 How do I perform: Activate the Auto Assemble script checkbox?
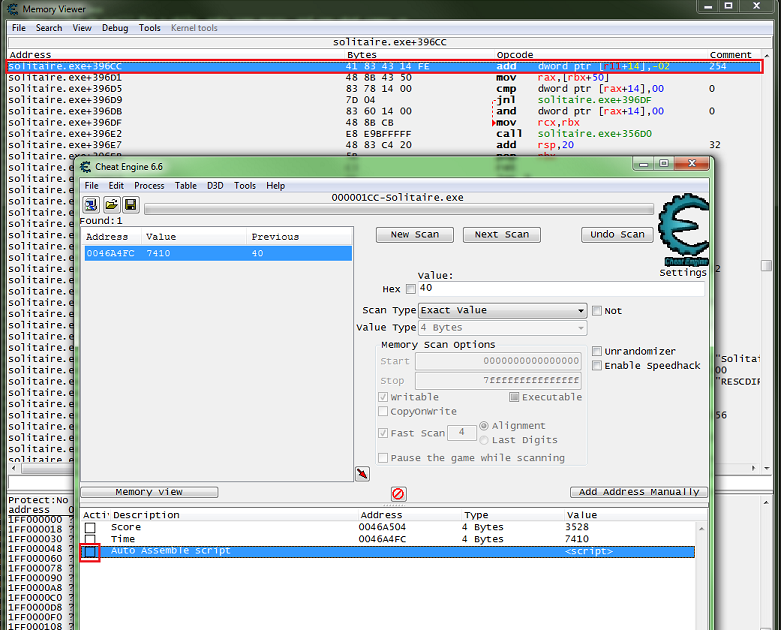(90, 552)
